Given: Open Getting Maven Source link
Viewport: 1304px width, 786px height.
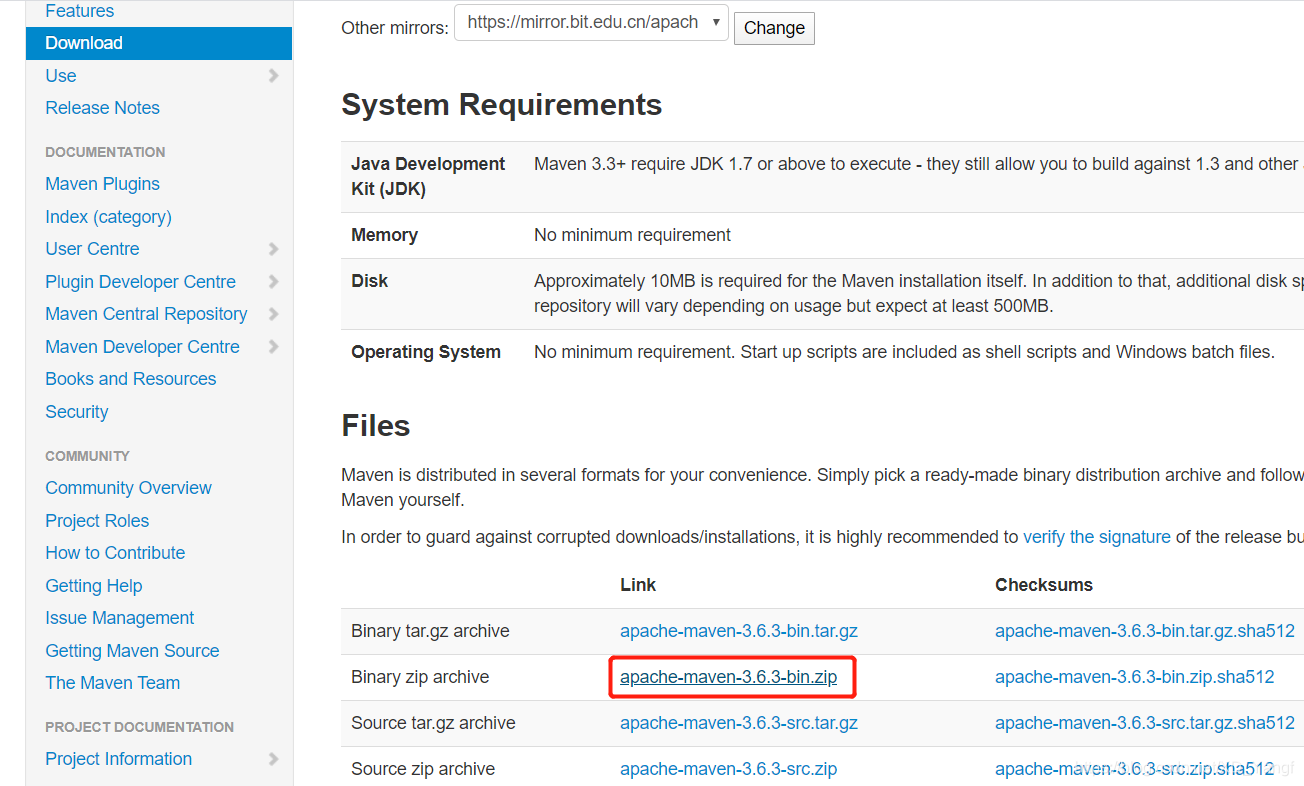Looking at the screenshot, I should tap(132, 651).
